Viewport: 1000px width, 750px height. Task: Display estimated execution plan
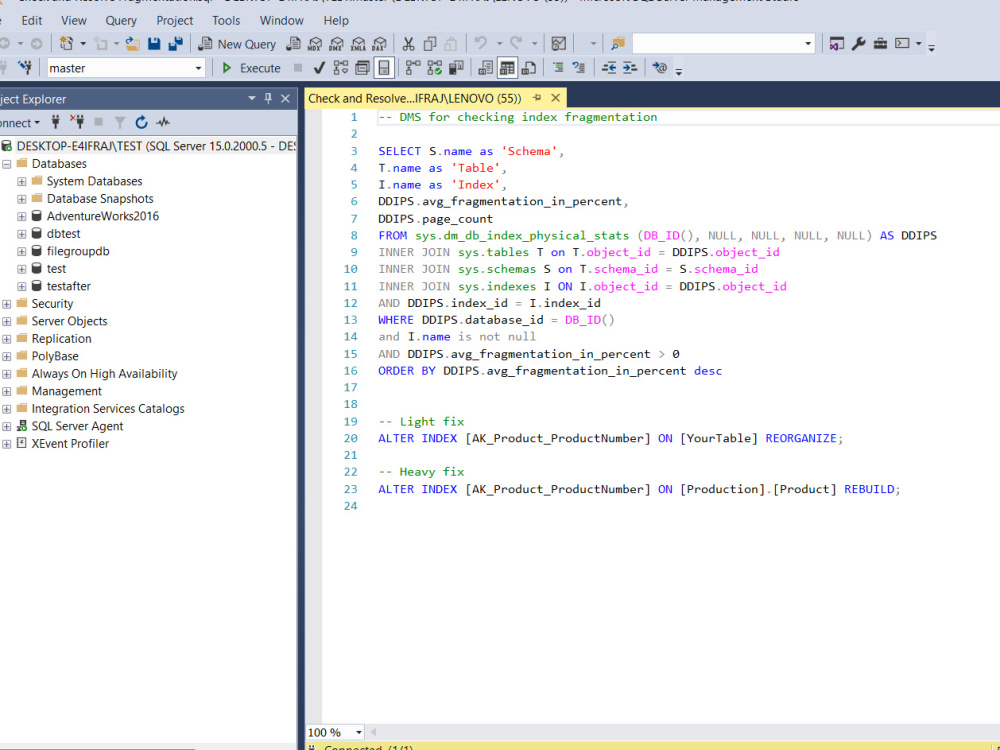coord(341,68)
